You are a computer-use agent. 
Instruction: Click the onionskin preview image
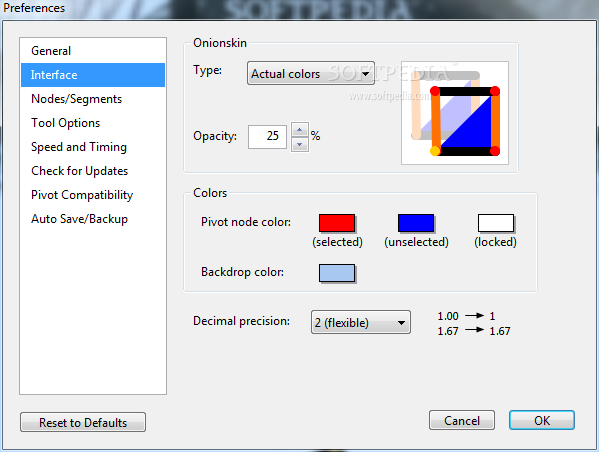[x=455, y=113]
